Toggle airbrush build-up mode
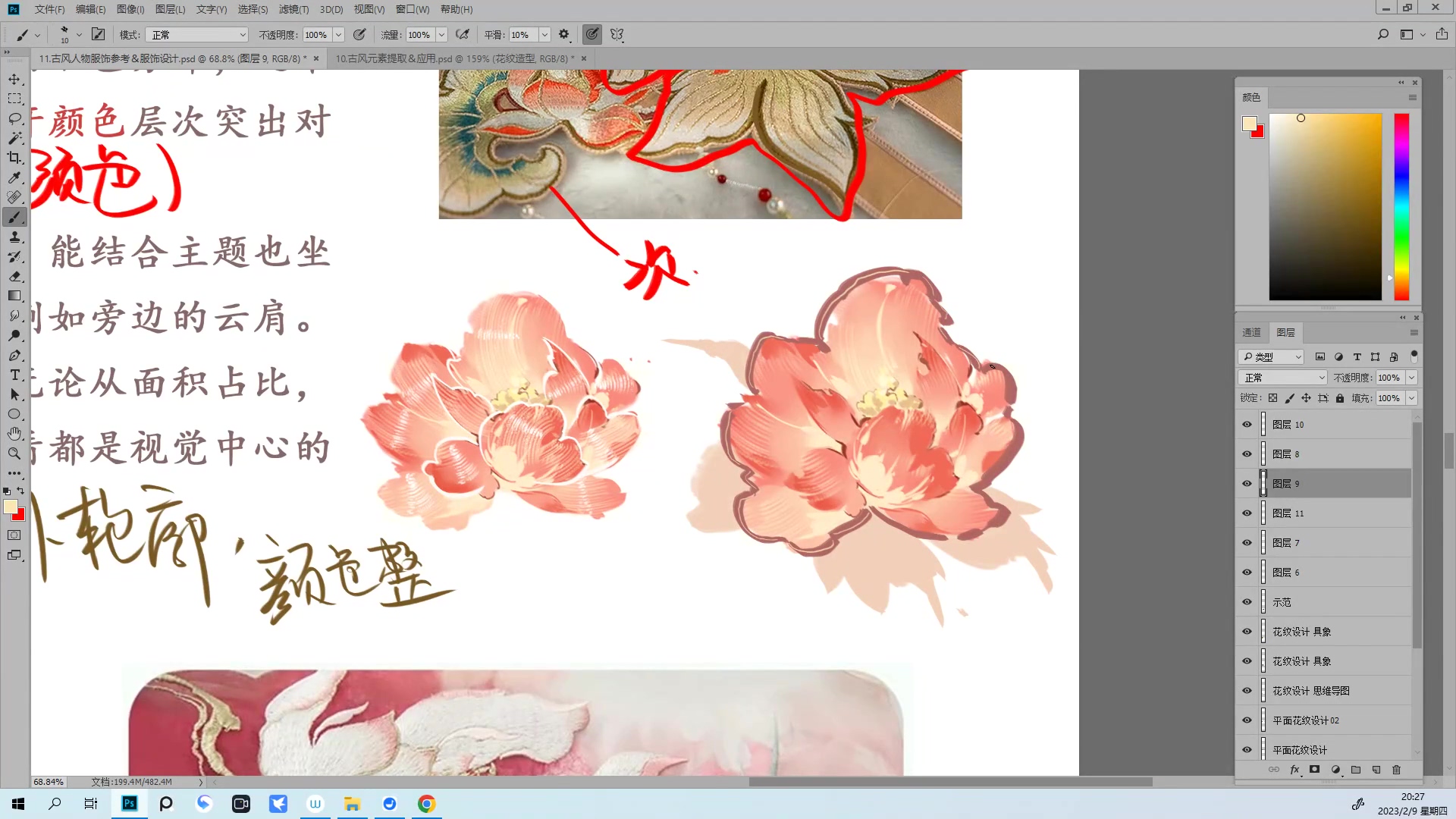 (x=462, y=34)
